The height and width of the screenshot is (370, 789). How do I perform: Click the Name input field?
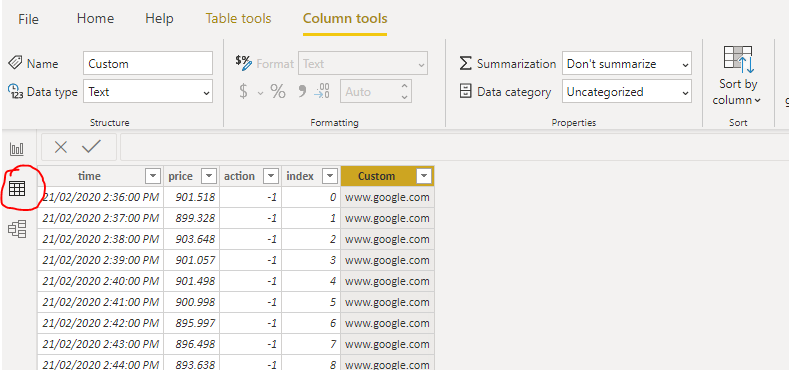[x=148, y=63]
